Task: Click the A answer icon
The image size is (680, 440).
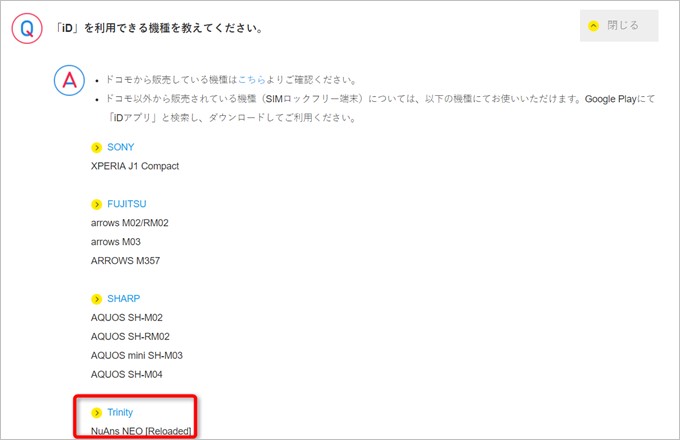Action: (x=68, y=81)
